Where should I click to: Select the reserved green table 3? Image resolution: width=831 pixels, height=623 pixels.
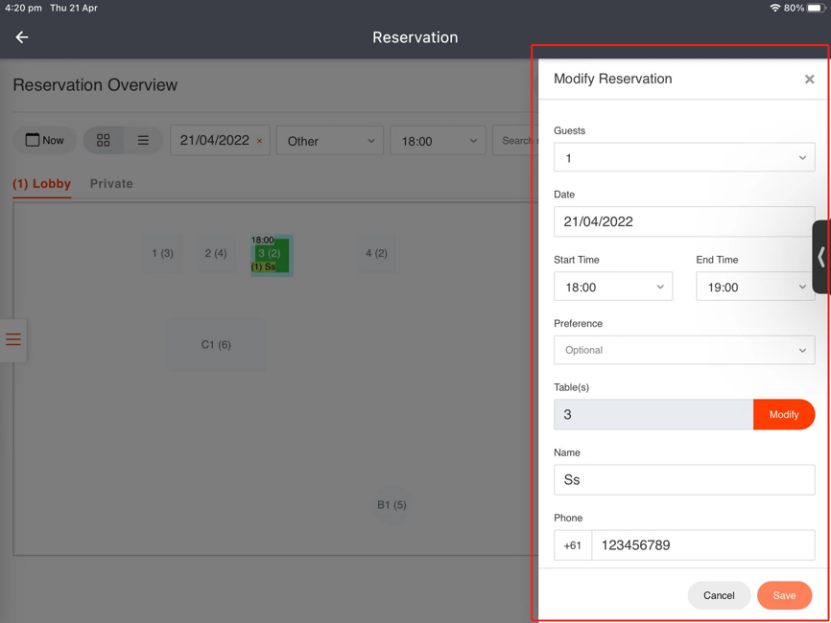click(270, 255)
